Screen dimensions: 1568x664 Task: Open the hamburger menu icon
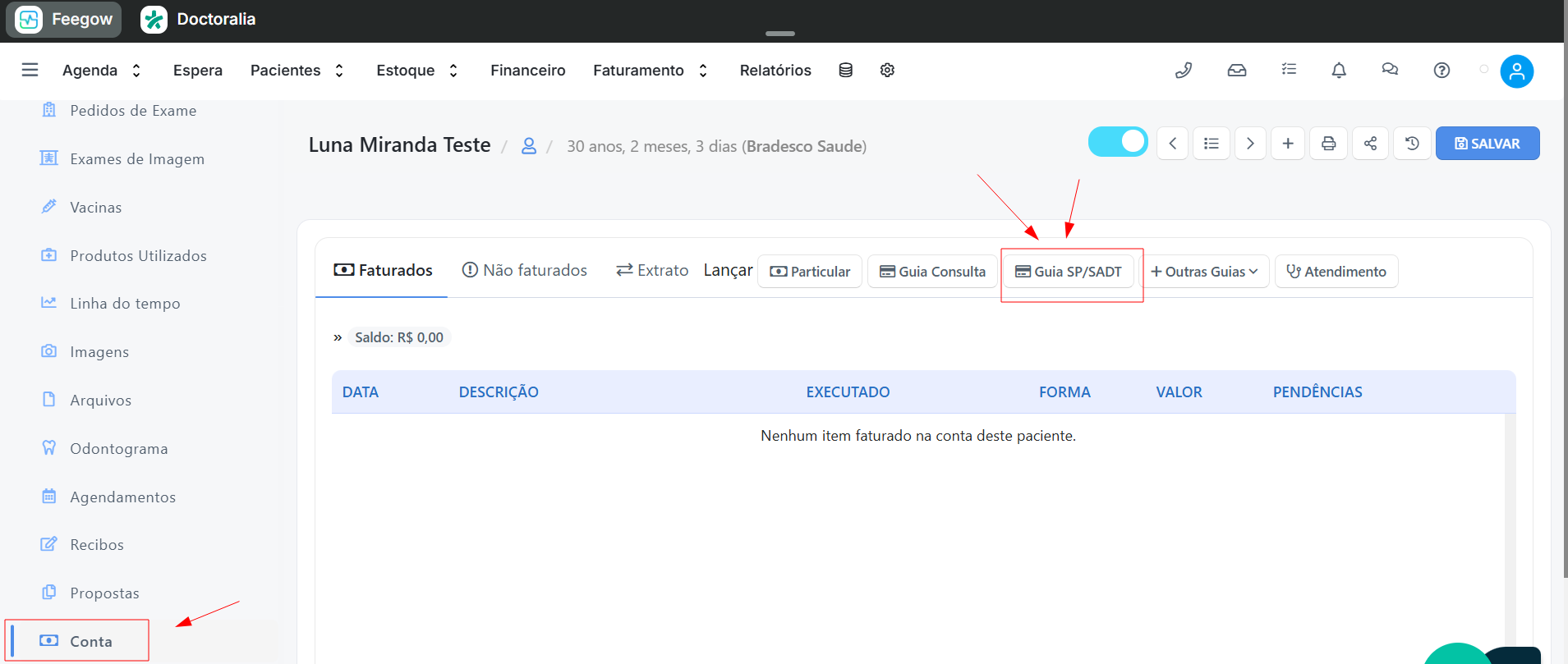tap(30, 70)
